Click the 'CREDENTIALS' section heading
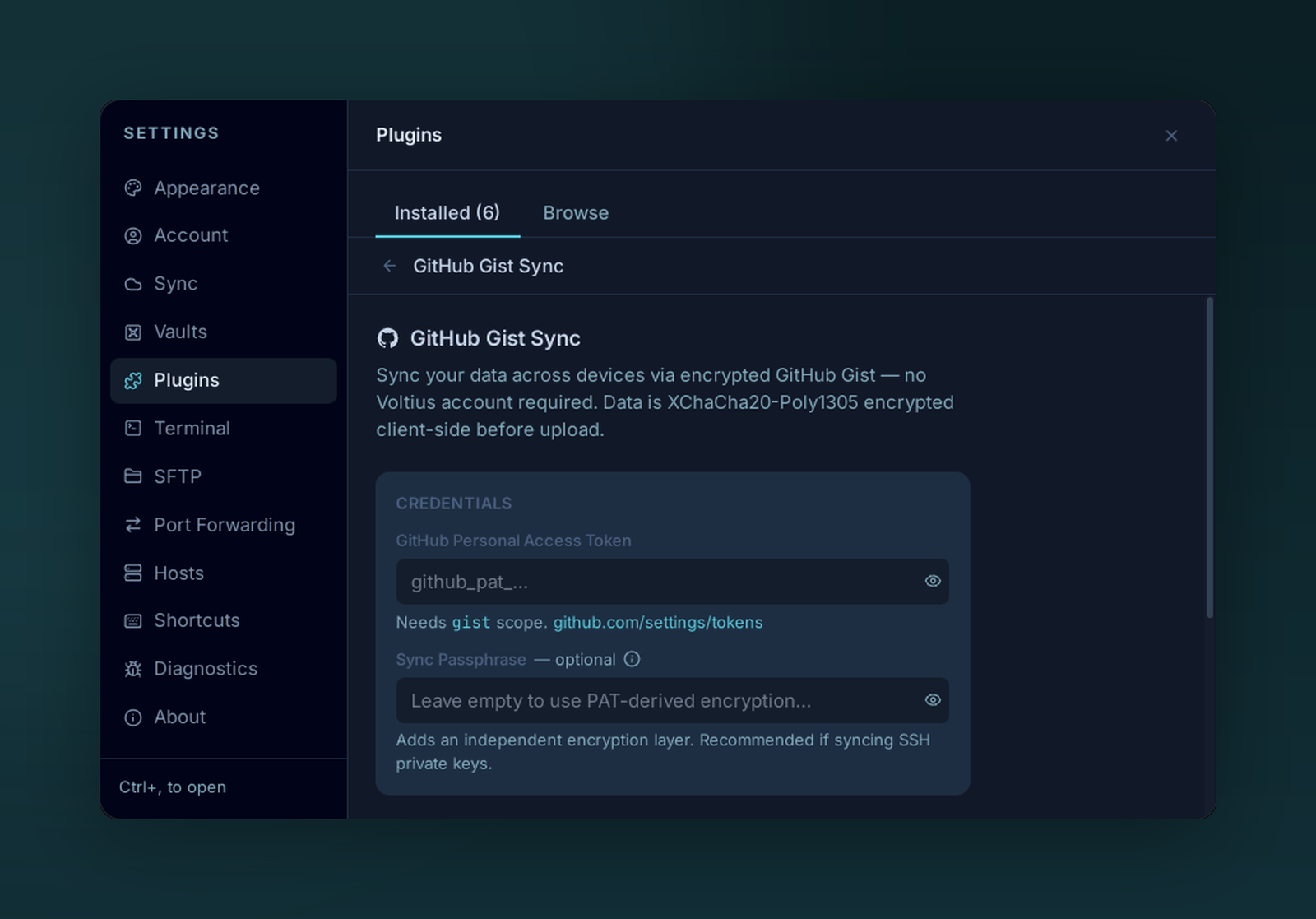 click(454, 504)
